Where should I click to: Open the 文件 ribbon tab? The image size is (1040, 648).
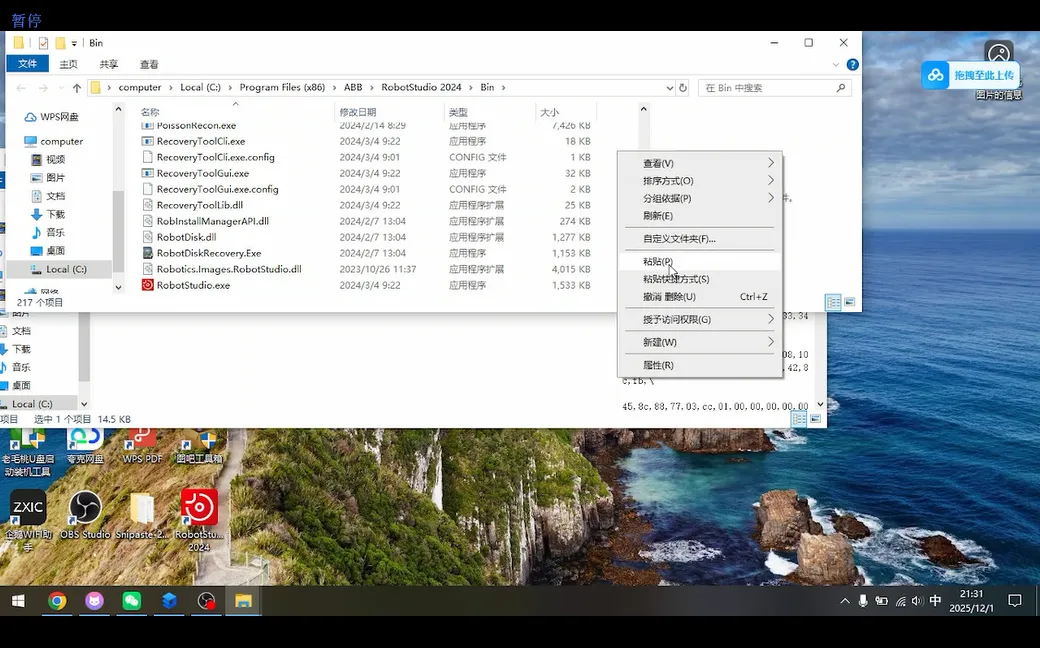[27, 64]
